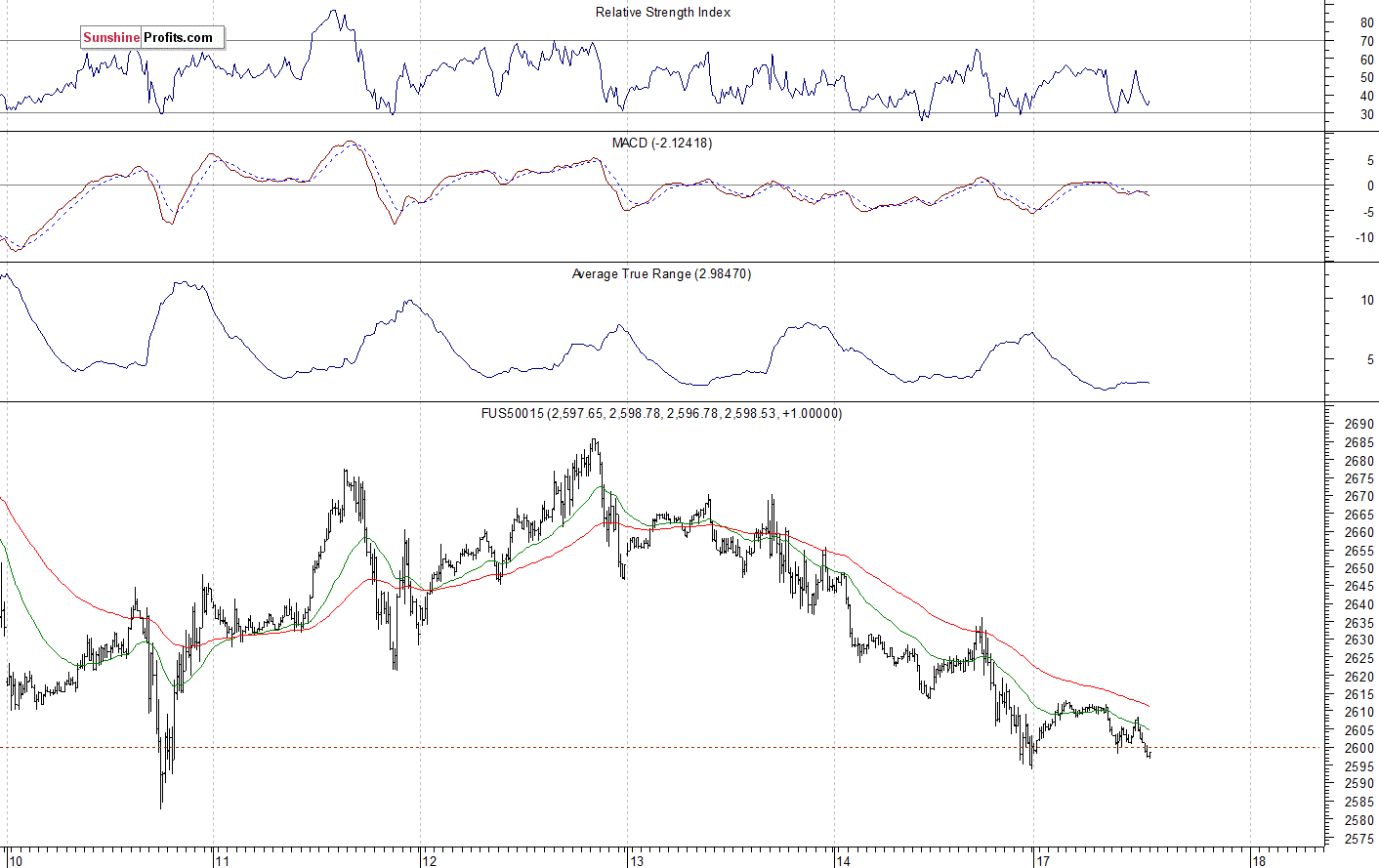Click RSI axis value 80
Image resolution: width=1379 pixels, height=868 pixels.
click(1366, 23)
